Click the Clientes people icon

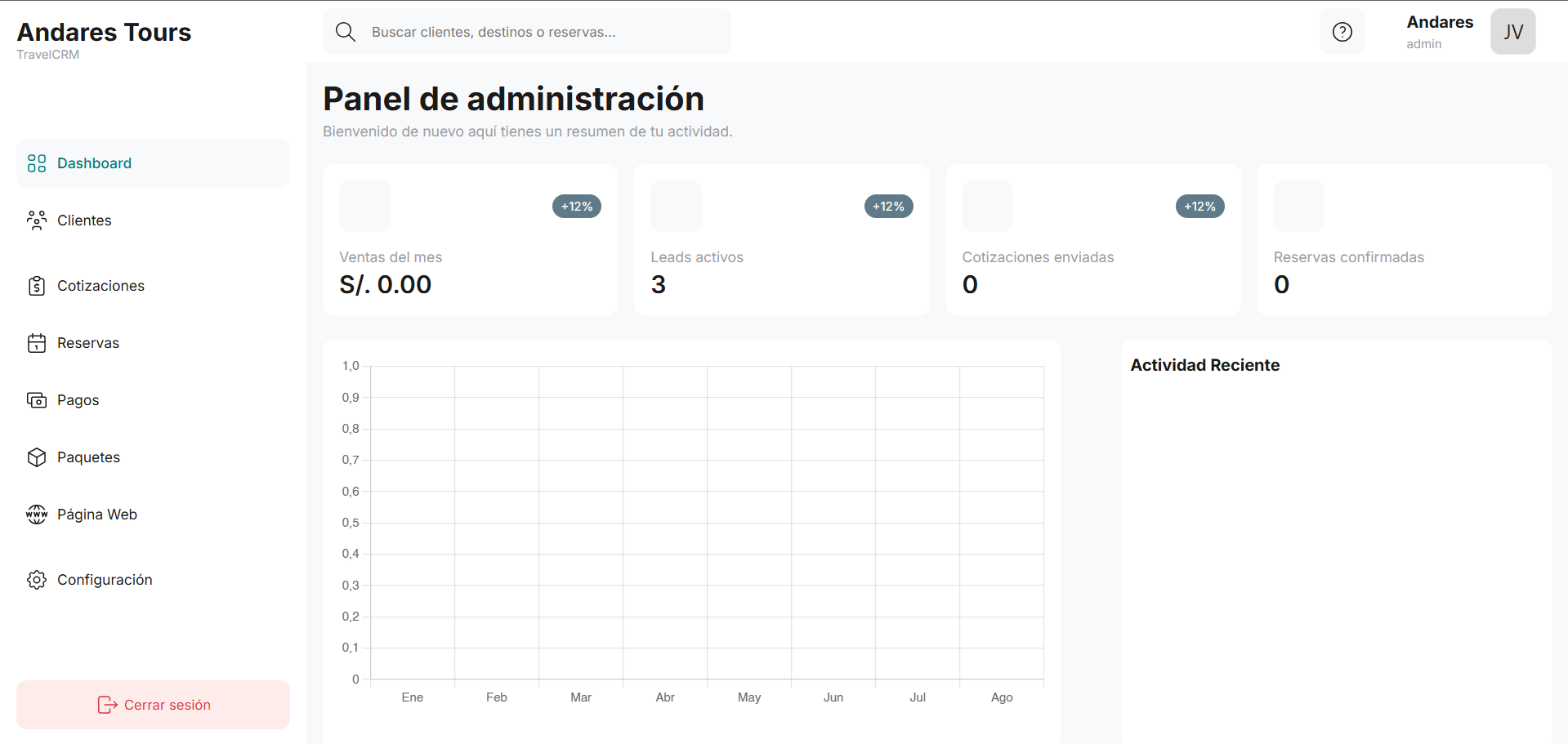[x=37, y=221]
